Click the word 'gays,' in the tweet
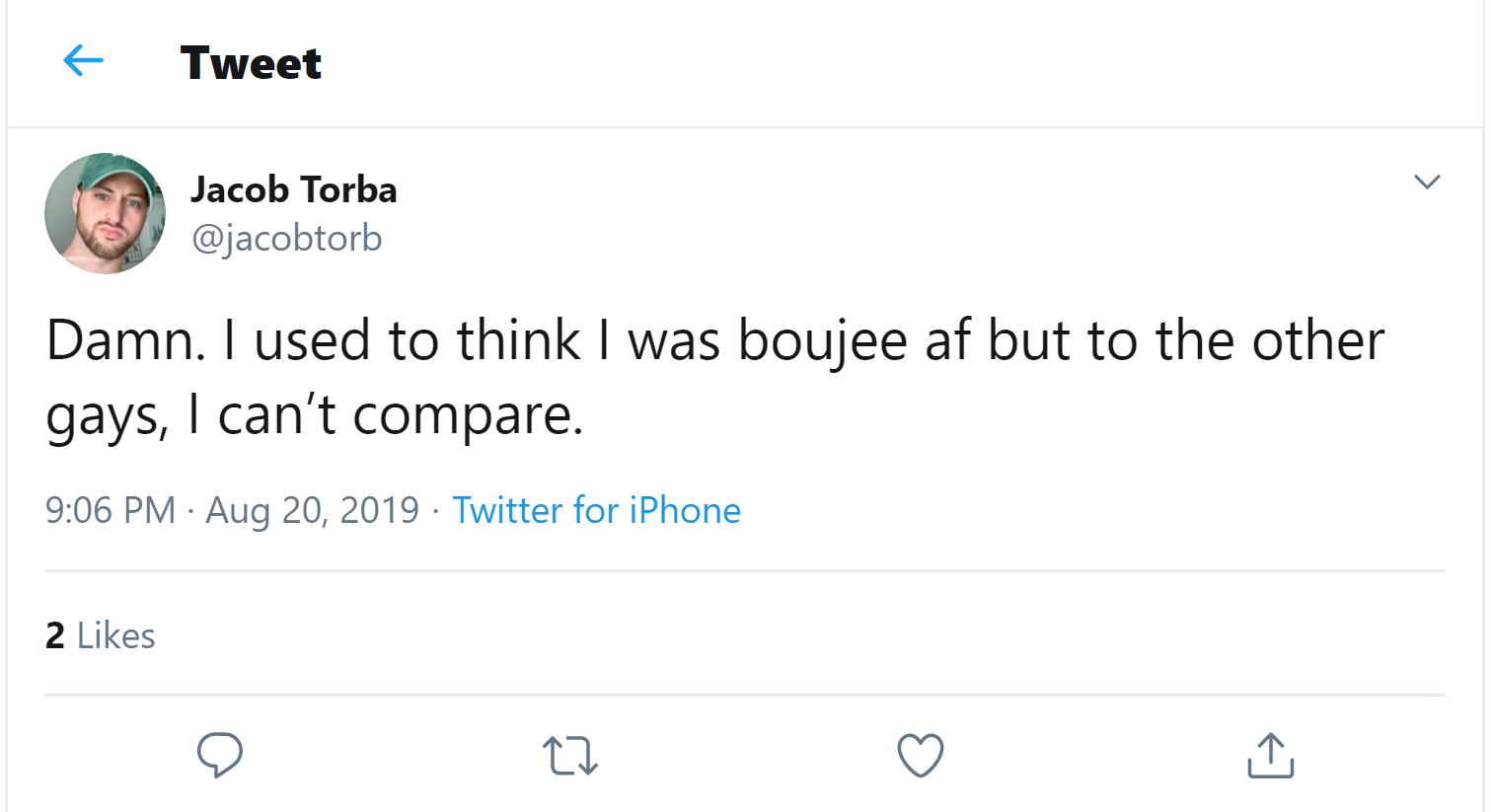The image size is (1491, 812). pos(107,416)
